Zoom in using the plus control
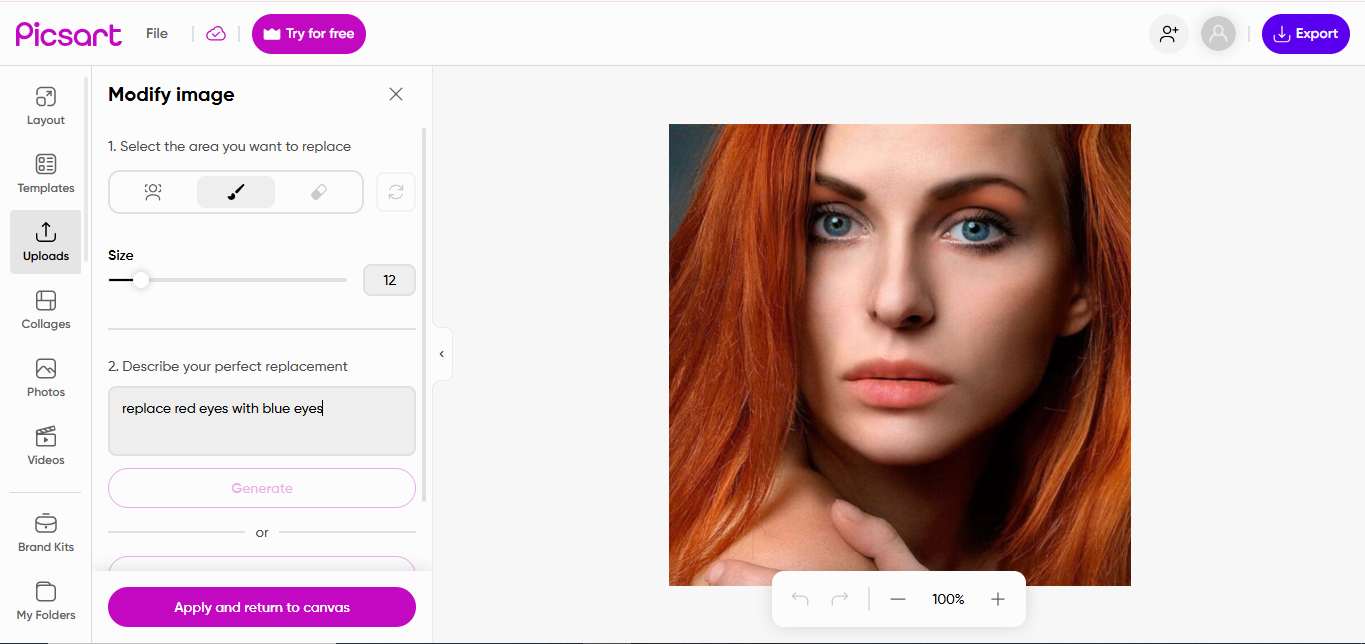Screen dimensions: 1365x644 [997, 598]
